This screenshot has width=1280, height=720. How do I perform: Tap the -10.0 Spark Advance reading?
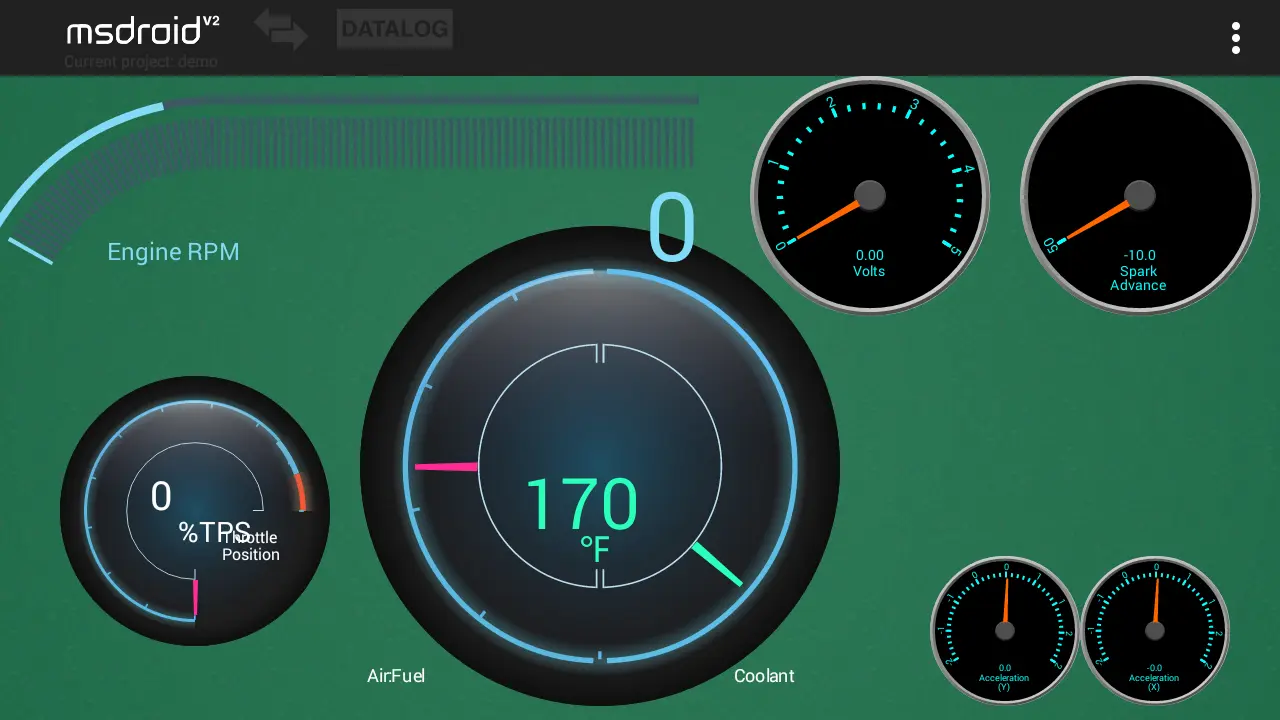(x=1138, y=255)
